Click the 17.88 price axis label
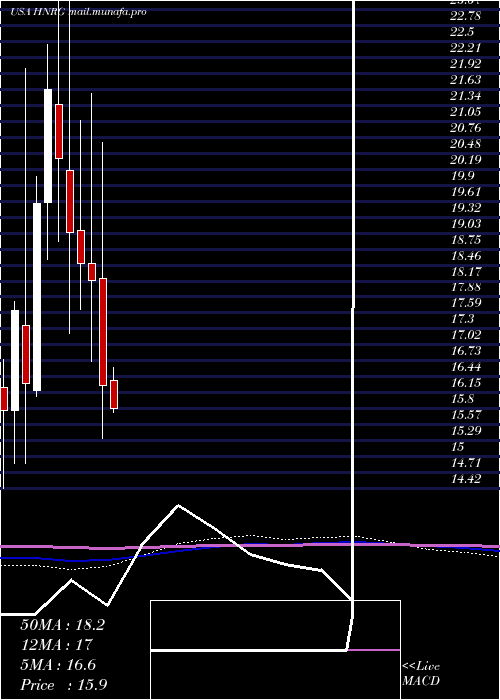Image resolution: width=500 pixels, height=700 pixels. point(466,287)
